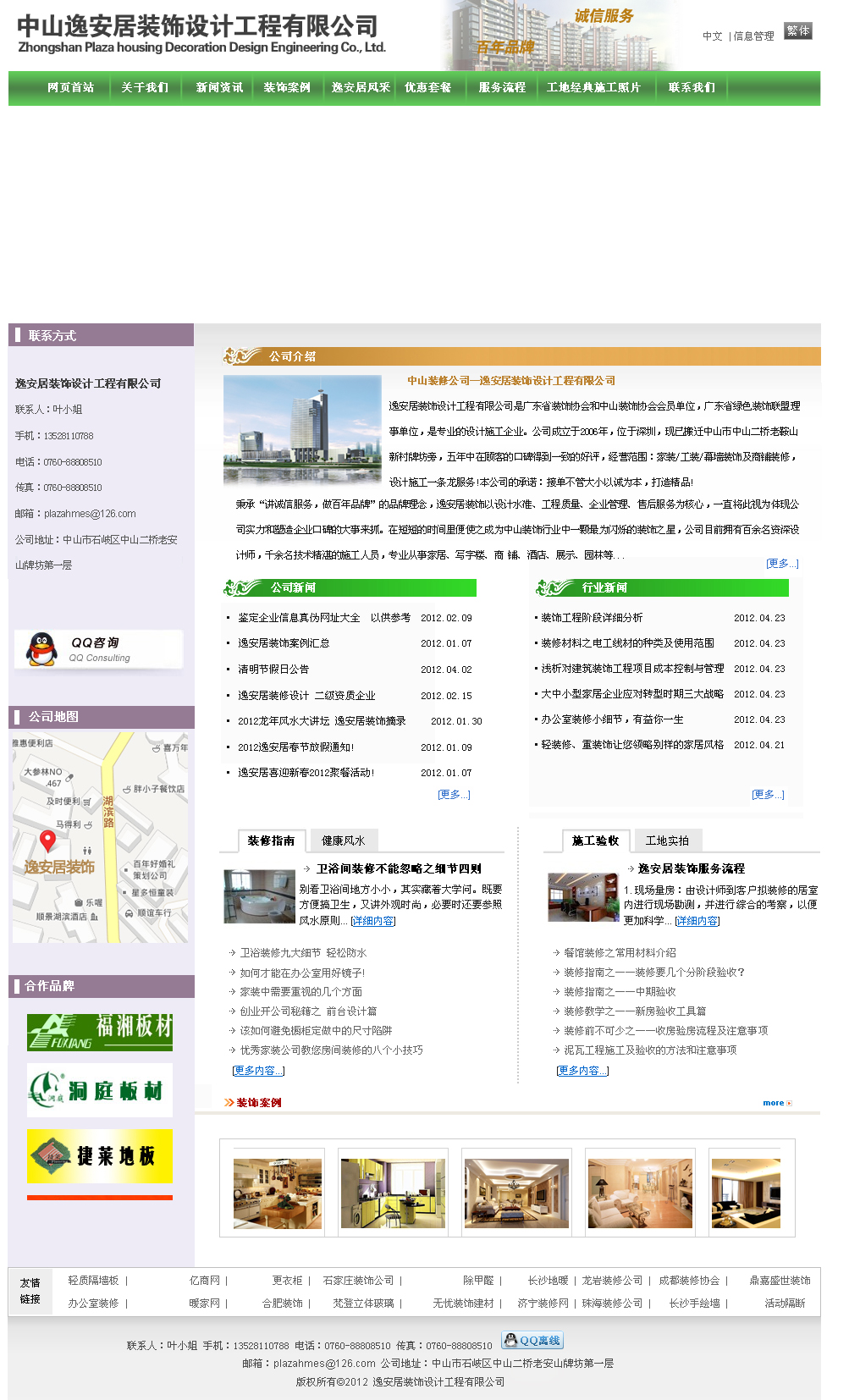Screen dimensions: 849x1400
Task: Click the more link beside 装饰案例
Action: 776,1103
